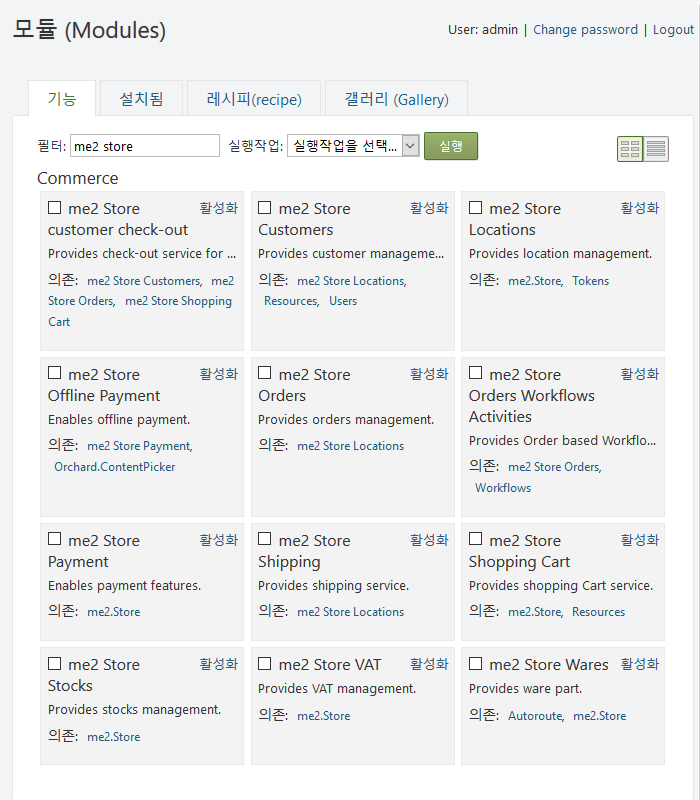The image size is (700, 800).
Task: Click me2.Store dependency in Stocks card
Action: click(x=113, y=737)
